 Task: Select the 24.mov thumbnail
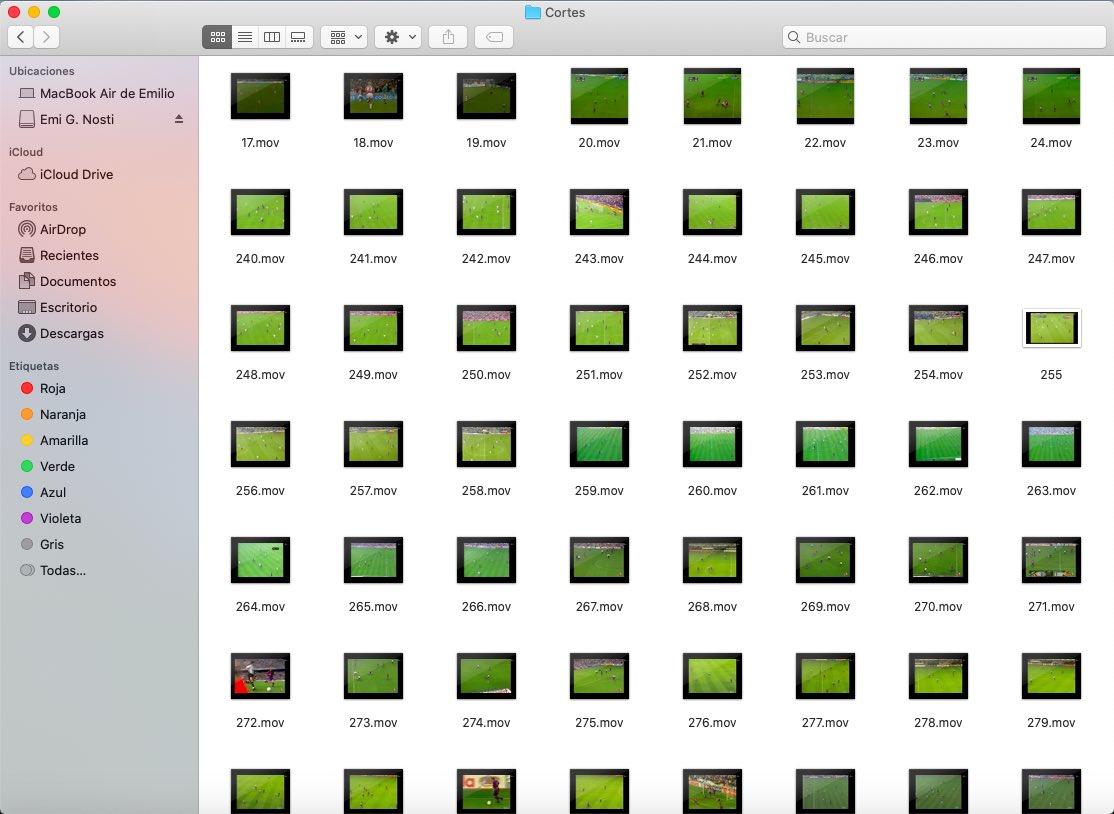pos(1051,96)
